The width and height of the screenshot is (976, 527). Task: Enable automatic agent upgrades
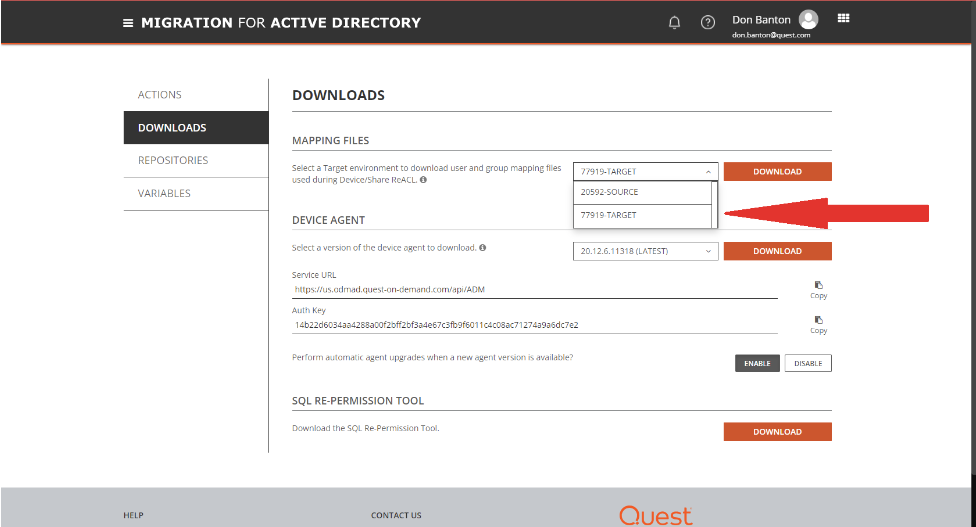pyautogui.click(x=757, y=363)
